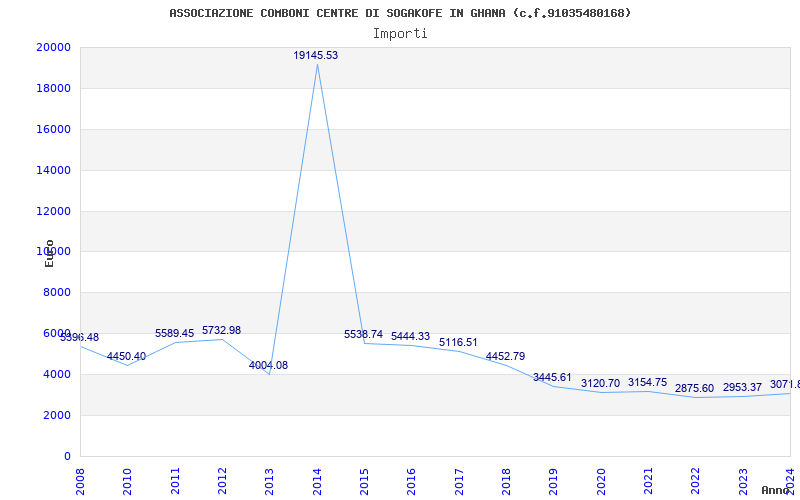
Task: Click the 5116.51 data label
Action: tap(458, 342)
